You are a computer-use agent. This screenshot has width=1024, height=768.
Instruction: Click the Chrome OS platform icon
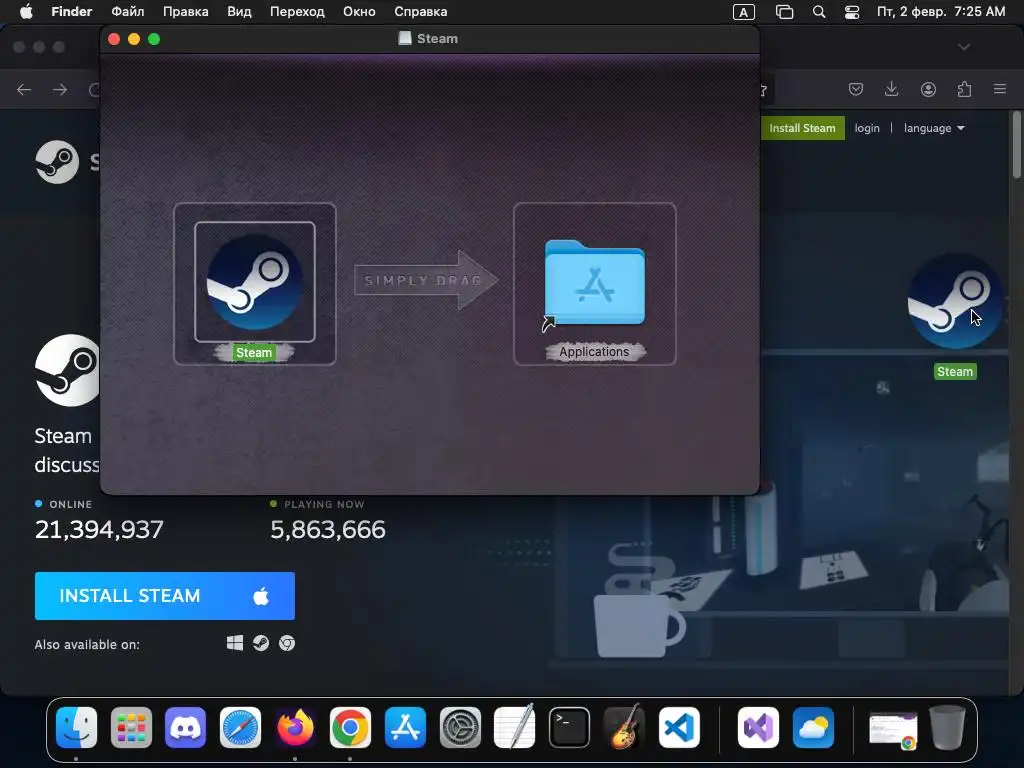[287, 643]
